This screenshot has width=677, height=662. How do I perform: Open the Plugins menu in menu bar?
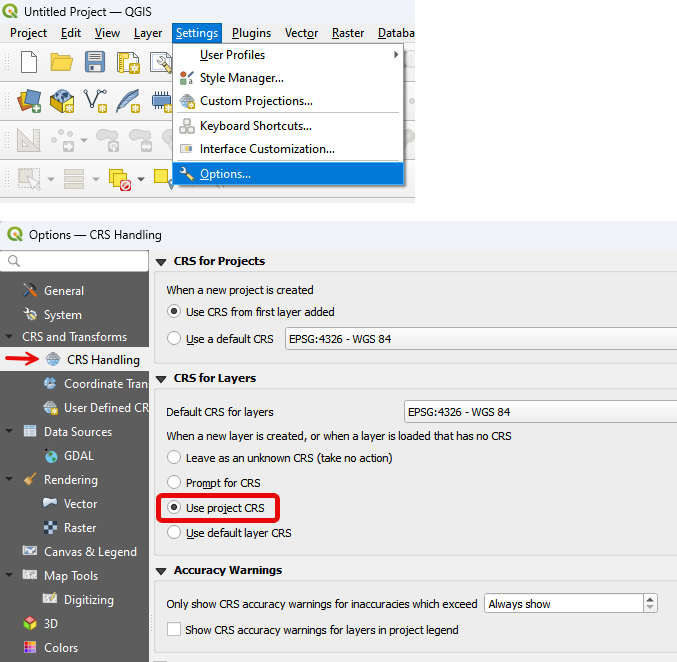(x=251, y=33)
